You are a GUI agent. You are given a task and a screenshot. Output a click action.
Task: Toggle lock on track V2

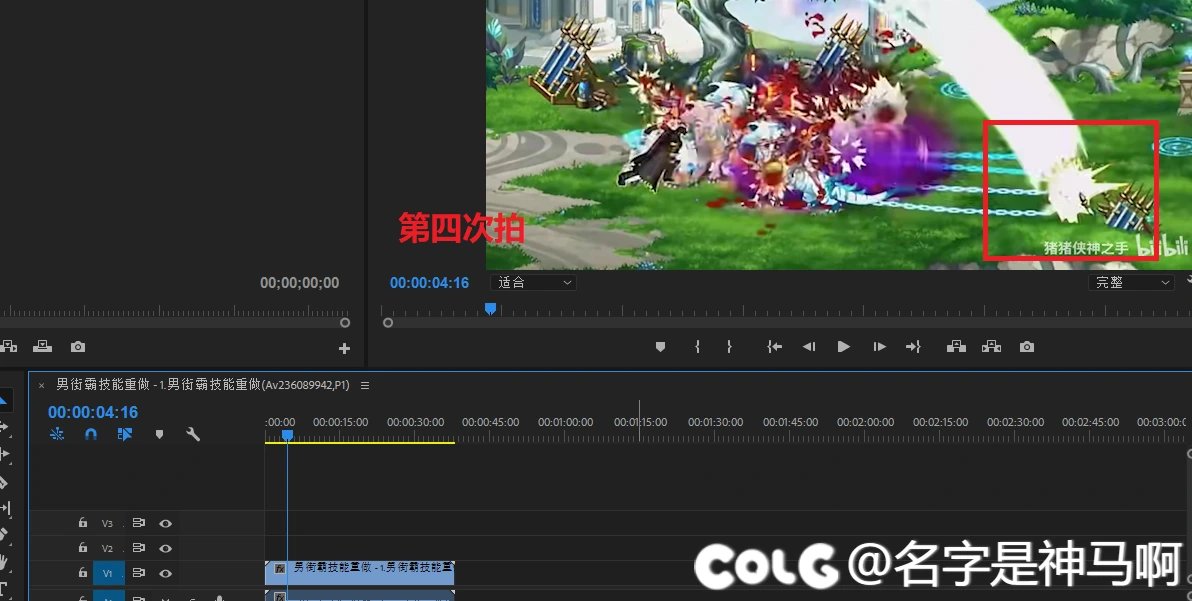83,548
